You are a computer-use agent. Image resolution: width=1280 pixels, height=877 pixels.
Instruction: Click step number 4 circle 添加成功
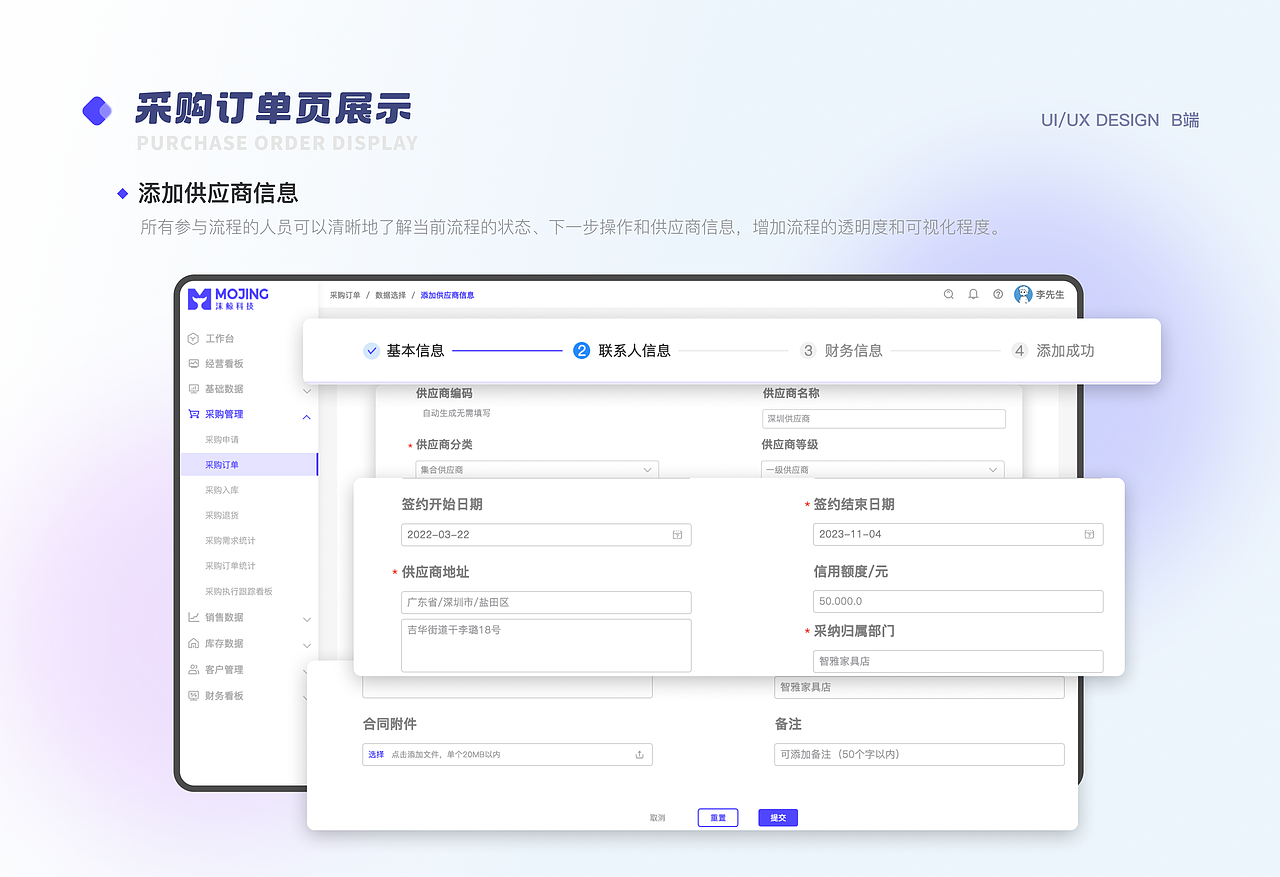(x=1019, y=351)
